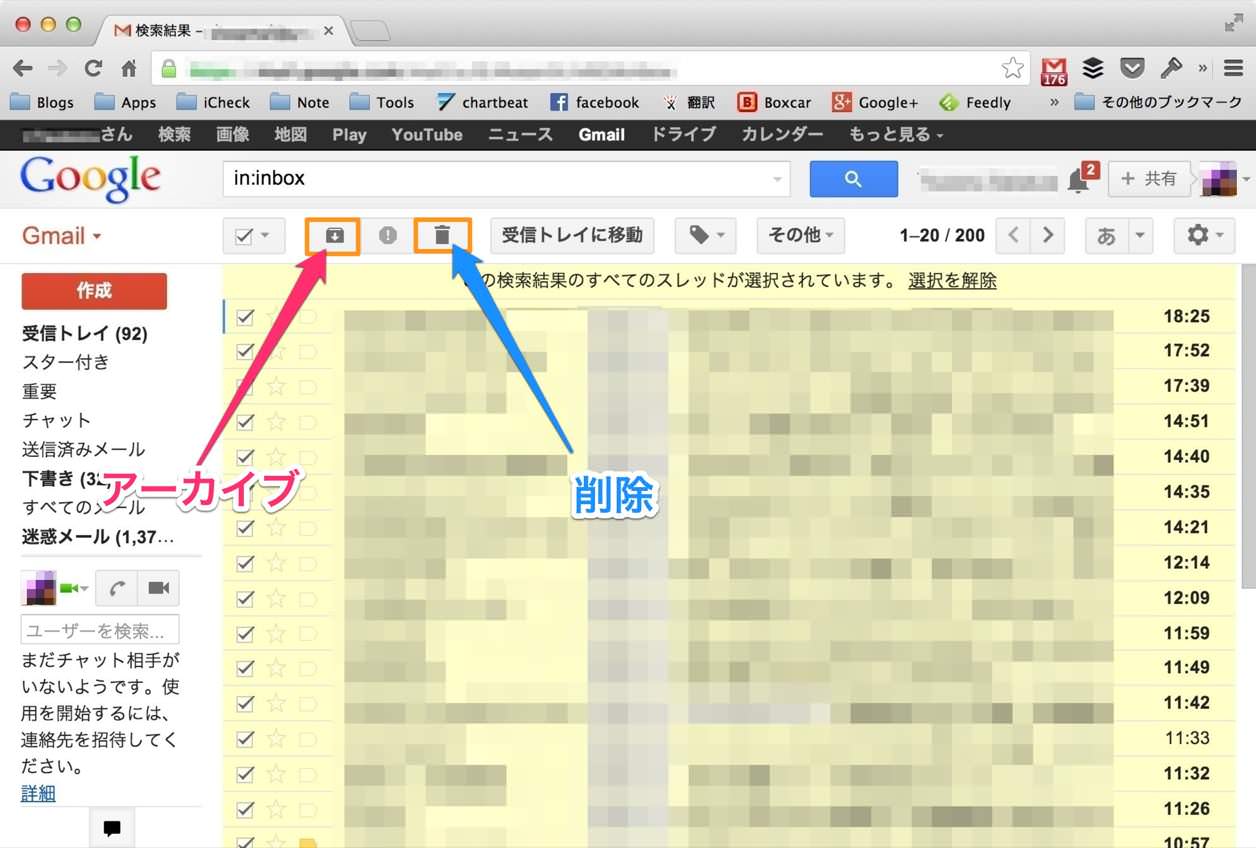Open the chartbeat bookmark
Image resolution: width=1256 pixels, height=848 pixels.
pos(483,102)
